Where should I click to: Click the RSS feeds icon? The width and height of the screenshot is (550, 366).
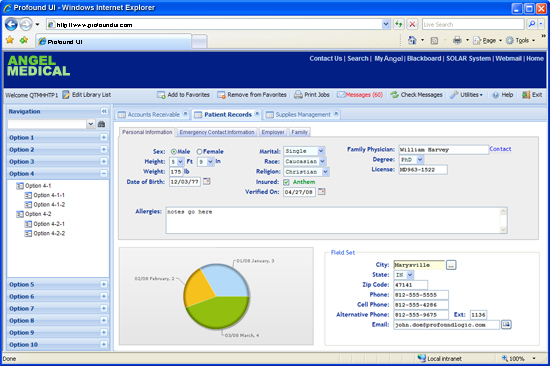point(434,41)
